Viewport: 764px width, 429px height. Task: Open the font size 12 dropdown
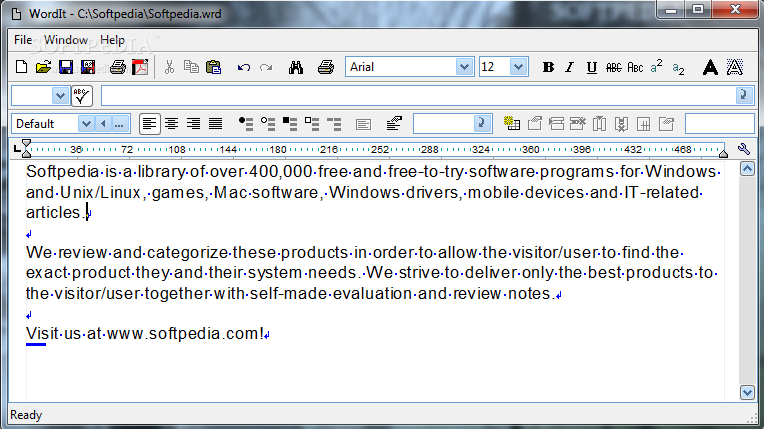(x=518, y=67)
